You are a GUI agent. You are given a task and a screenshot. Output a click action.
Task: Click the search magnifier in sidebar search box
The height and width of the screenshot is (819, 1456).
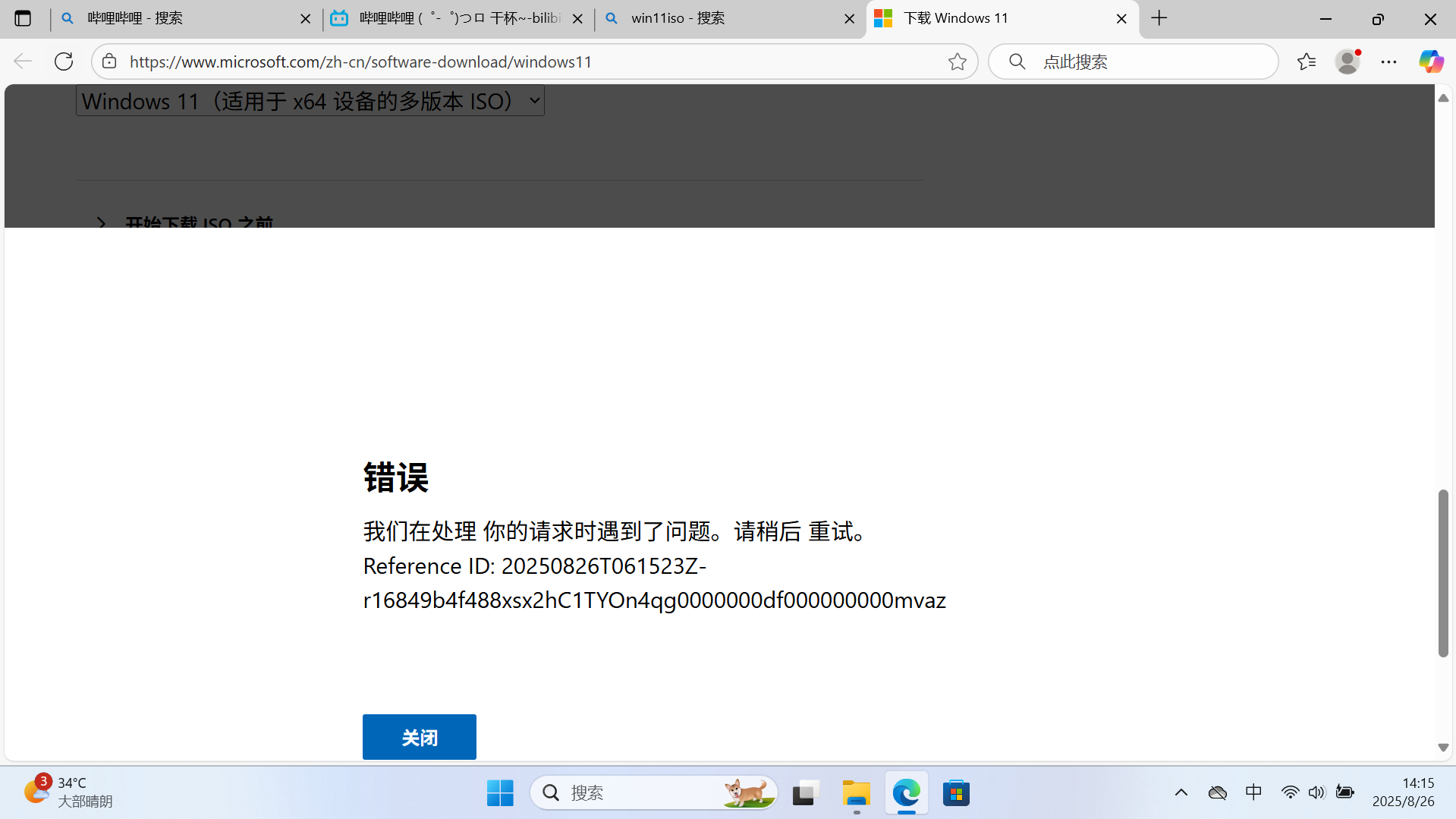coord(1017,61)
